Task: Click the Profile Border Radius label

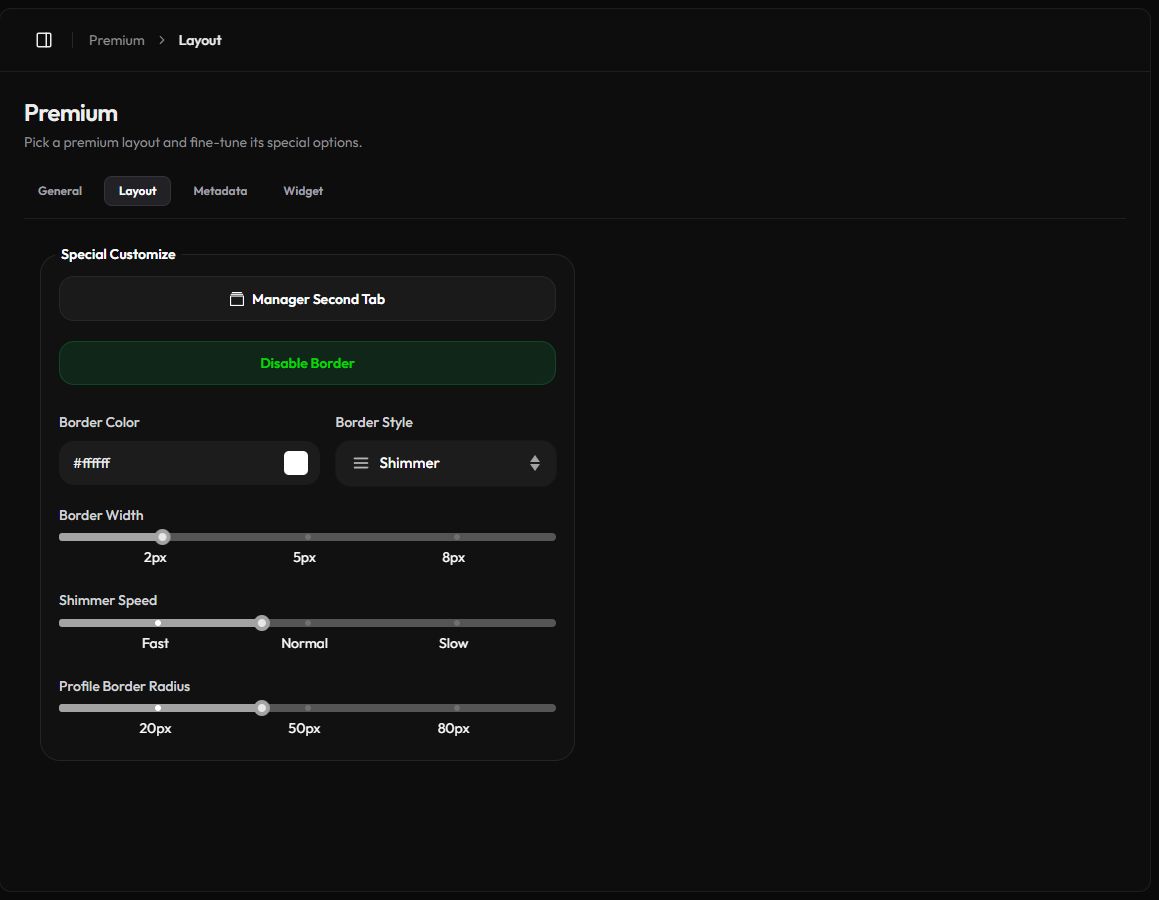Action: pos(124,686)
